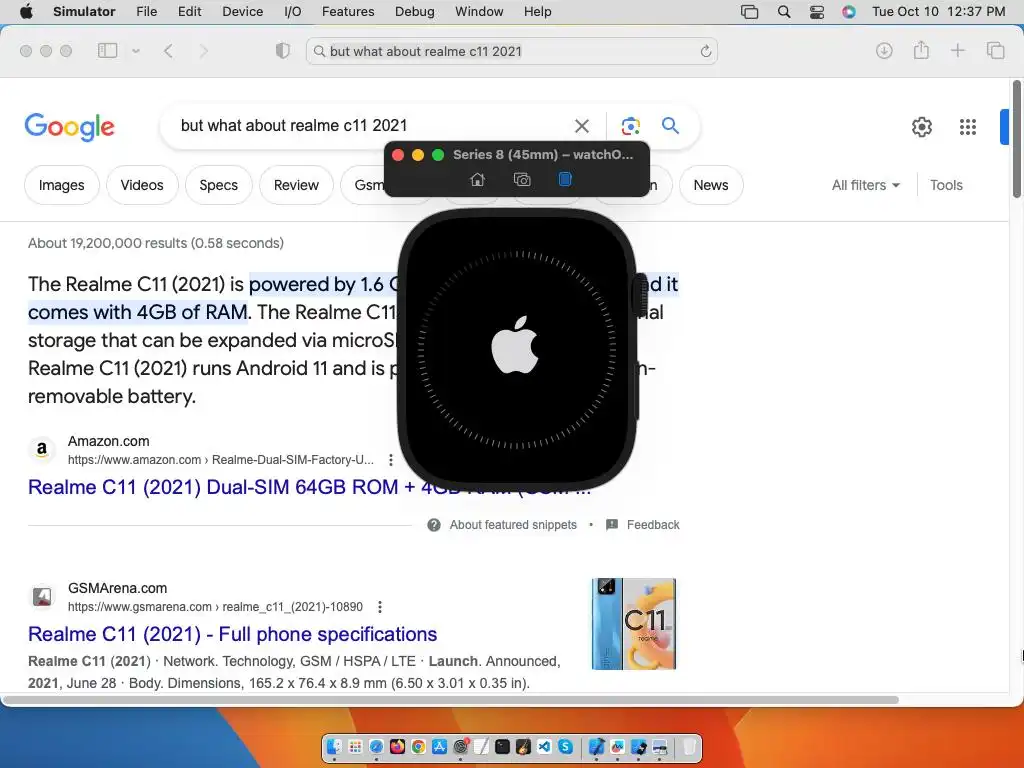Click the blue rotate icon in watch simulator

click(565, 179)
